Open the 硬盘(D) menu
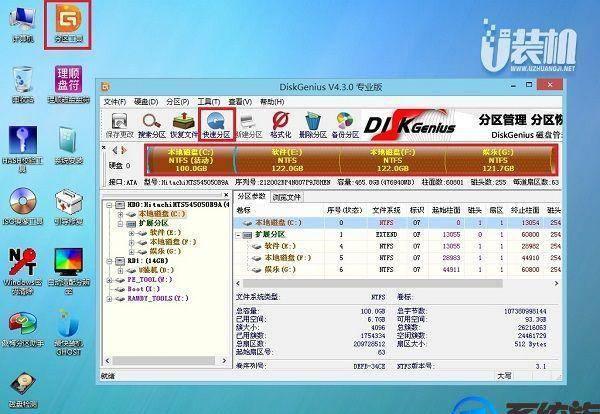600x414 pixels. pyautogui.click(x=146, y=102)
